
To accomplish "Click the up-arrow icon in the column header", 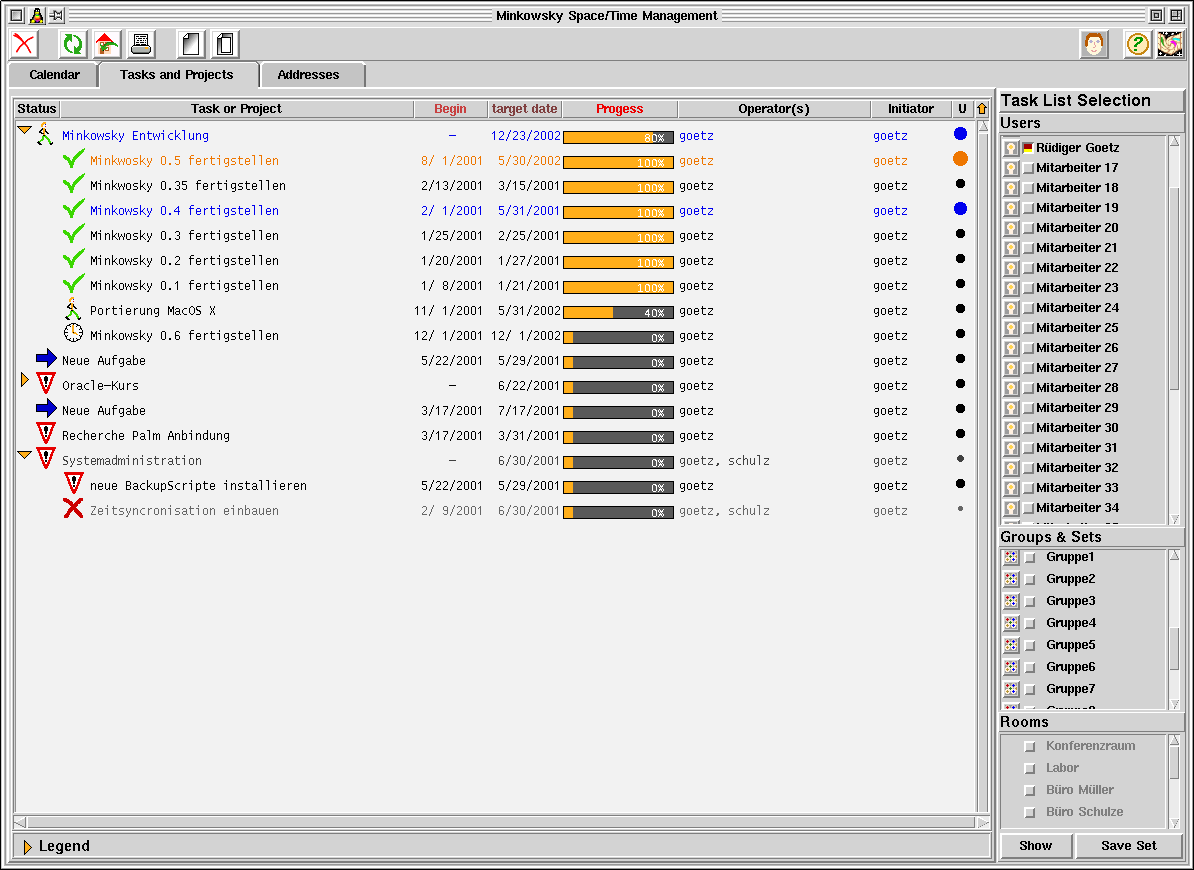I will pyautogui.click(x=982, y=109).
